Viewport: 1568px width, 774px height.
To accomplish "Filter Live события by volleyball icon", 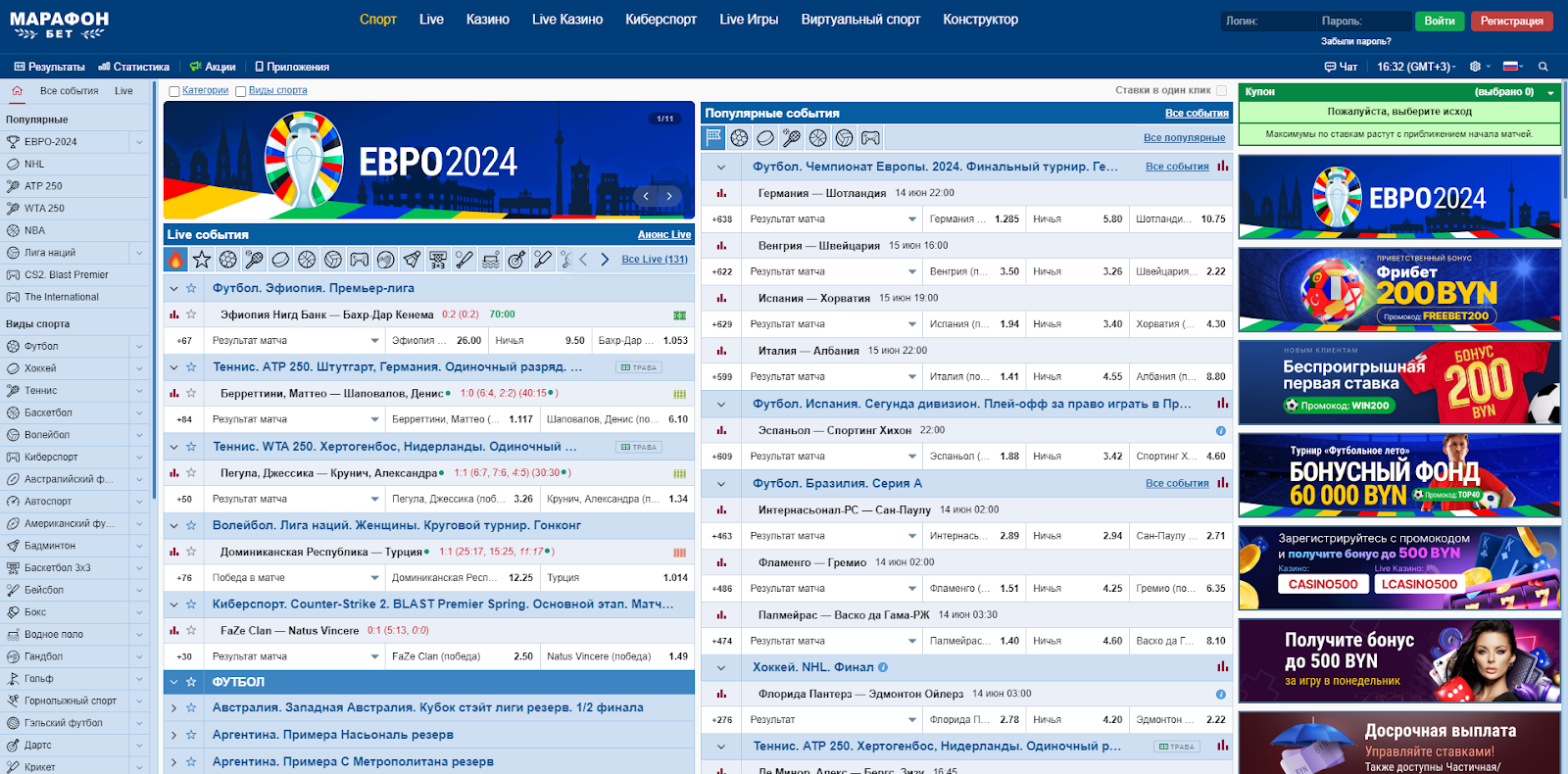I will coord(333,260).
